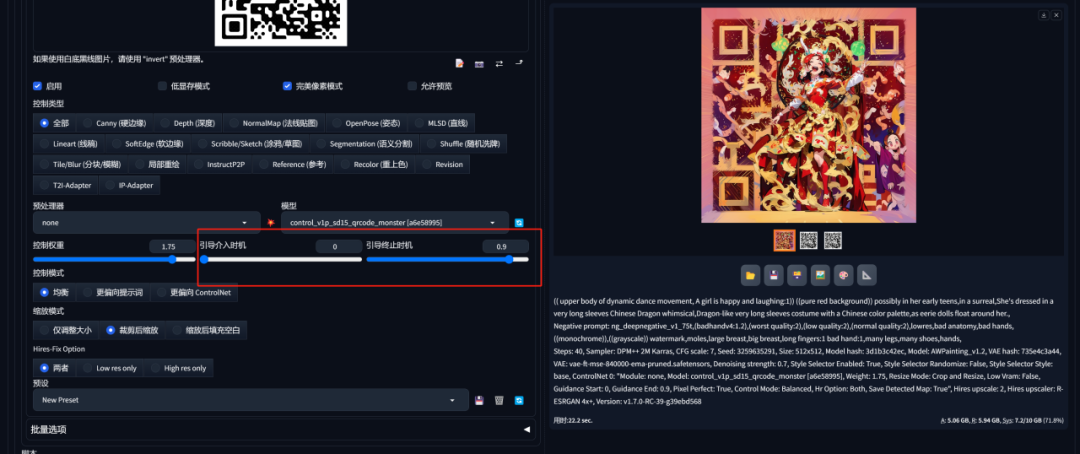The width and height of the screenshot is (1080, 454).
Task: Send image to extras ruler icon
Action: pos(867,276)
